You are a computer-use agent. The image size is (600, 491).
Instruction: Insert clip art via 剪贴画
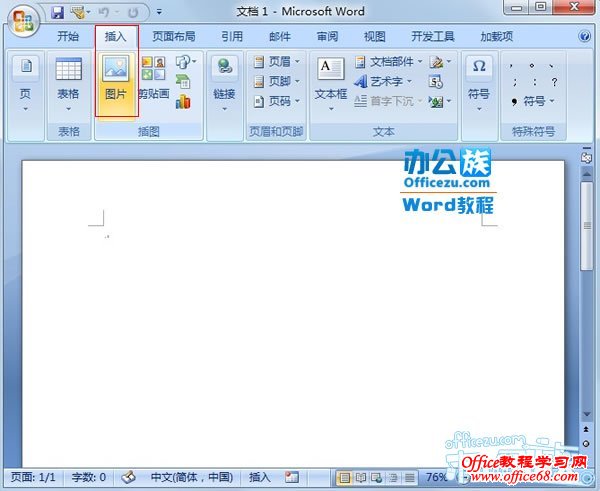pos(154,78)
